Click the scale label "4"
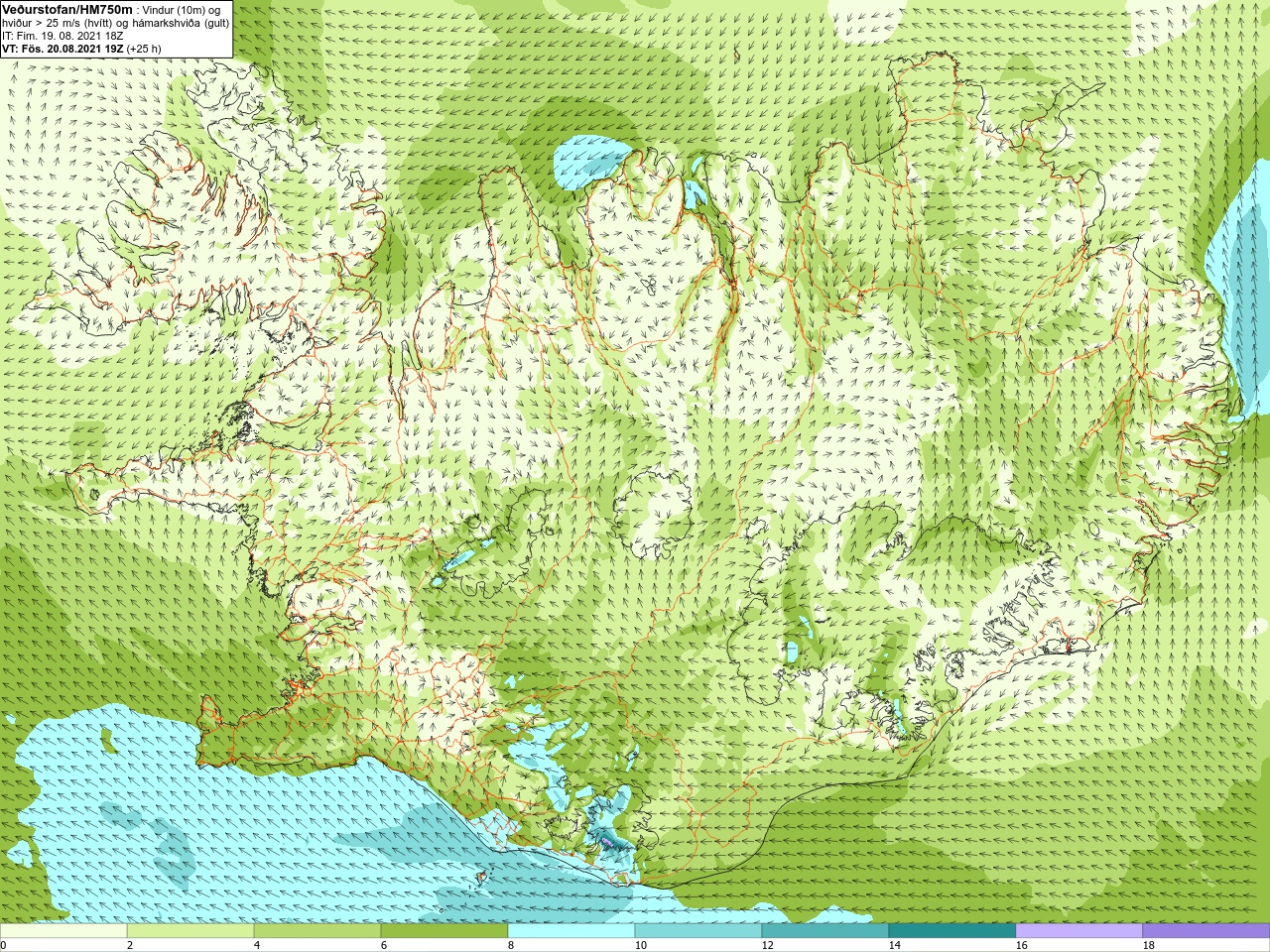This screenshot has height=952, width=1270. 257,945
